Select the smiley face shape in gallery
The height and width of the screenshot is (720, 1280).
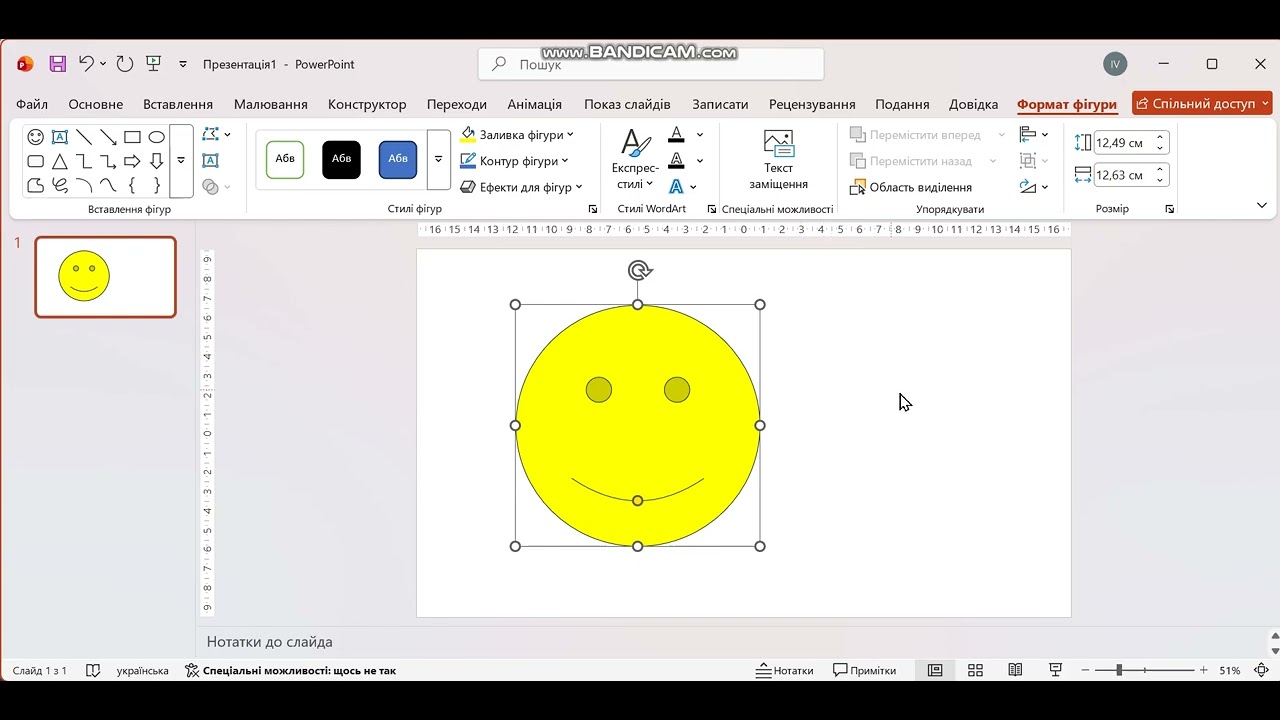35,137
